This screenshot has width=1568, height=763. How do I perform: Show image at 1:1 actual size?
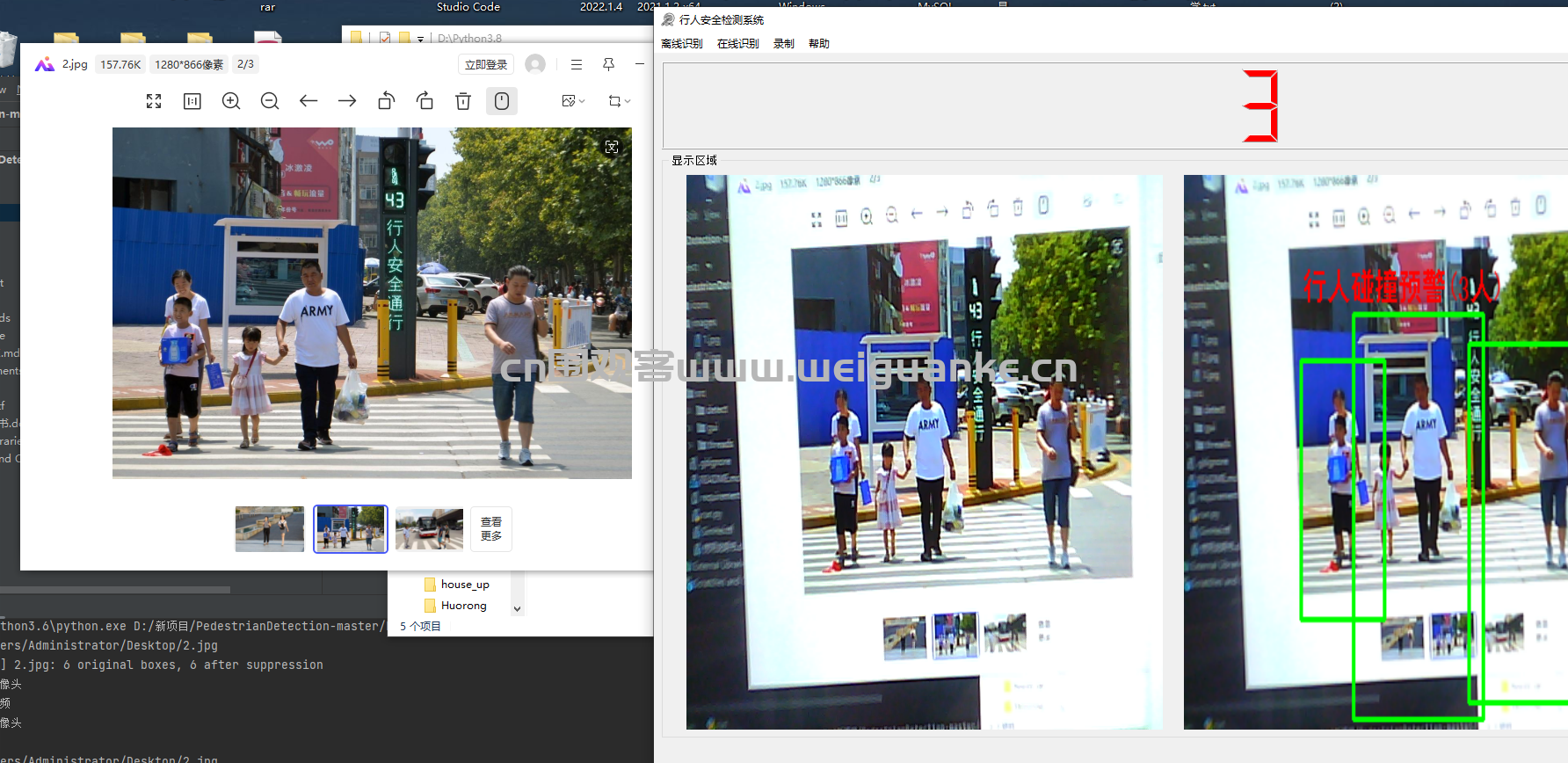[192, 101]
